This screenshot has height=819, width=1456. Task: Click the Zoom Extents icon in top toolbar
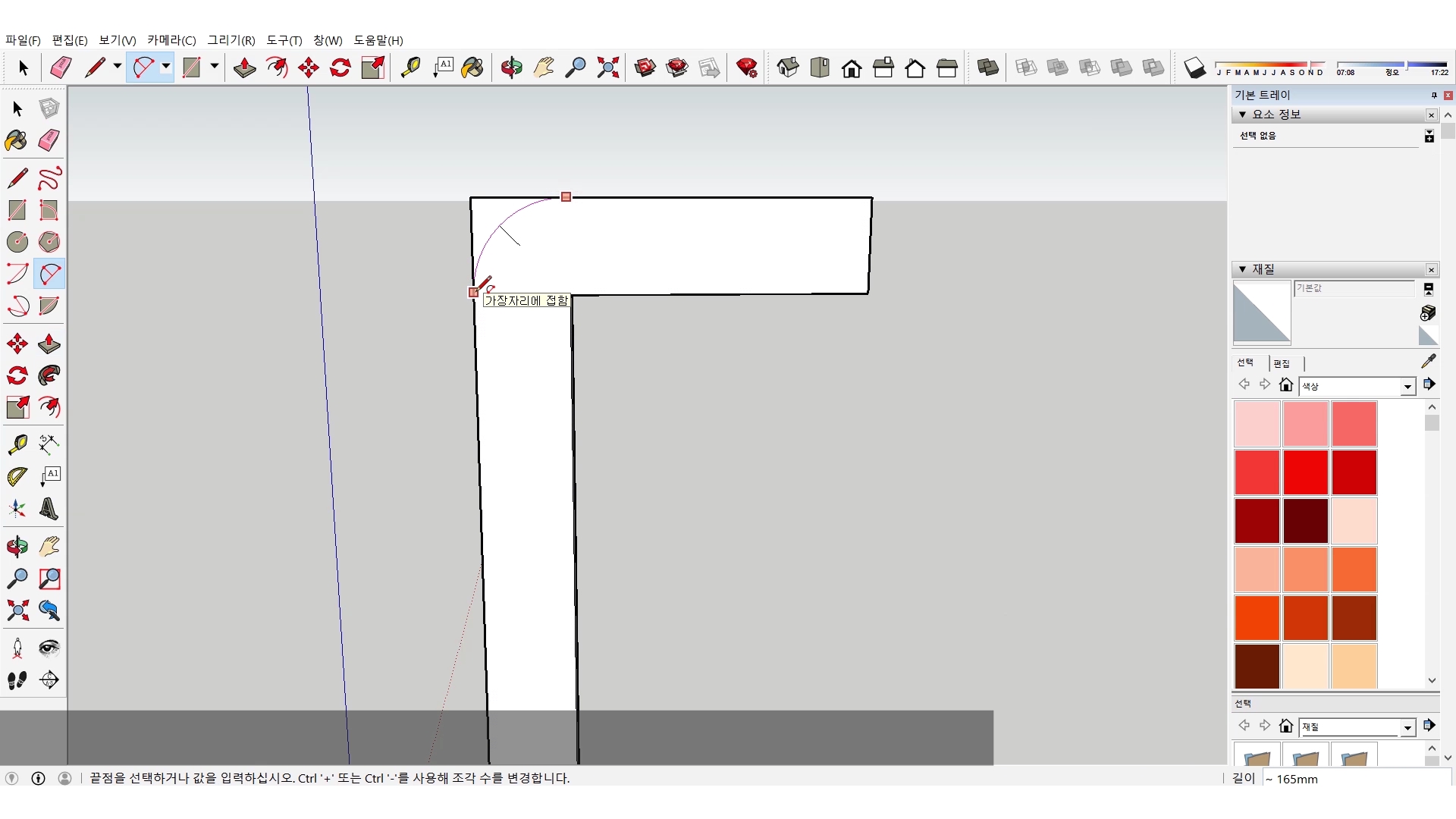(x=607, y=67)
